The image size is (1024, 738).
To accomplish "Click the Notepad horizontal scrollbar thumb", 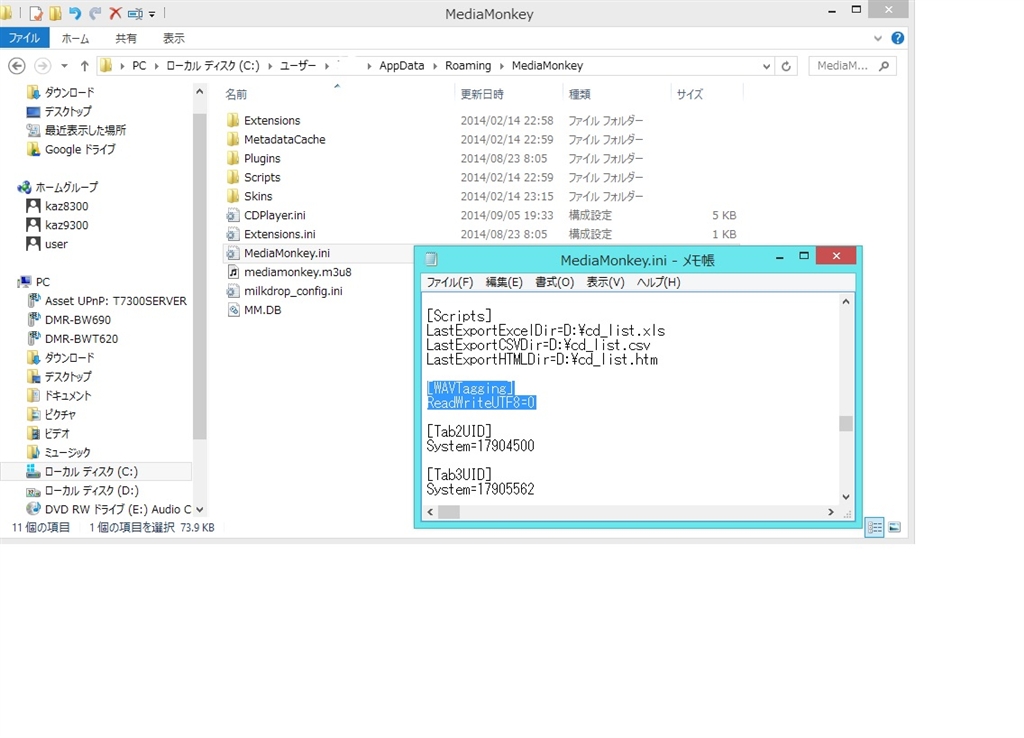I will (449, 512).
